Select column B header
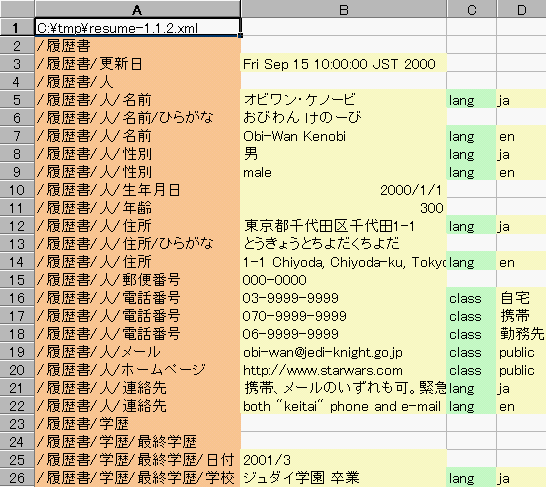546x487 pixels. coord(343,9)
